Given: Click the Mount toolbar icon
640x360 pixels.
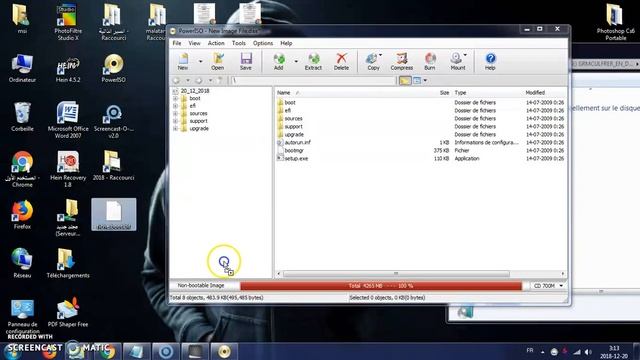Looking at the screenshot, I should (458, 61).
